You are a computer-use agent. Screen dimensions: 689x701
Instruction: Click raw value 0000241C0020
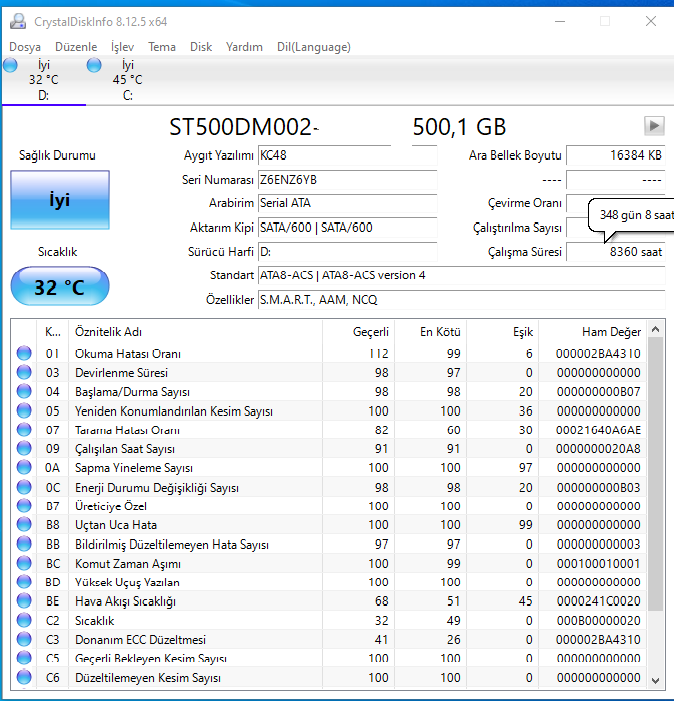[598, 601]
